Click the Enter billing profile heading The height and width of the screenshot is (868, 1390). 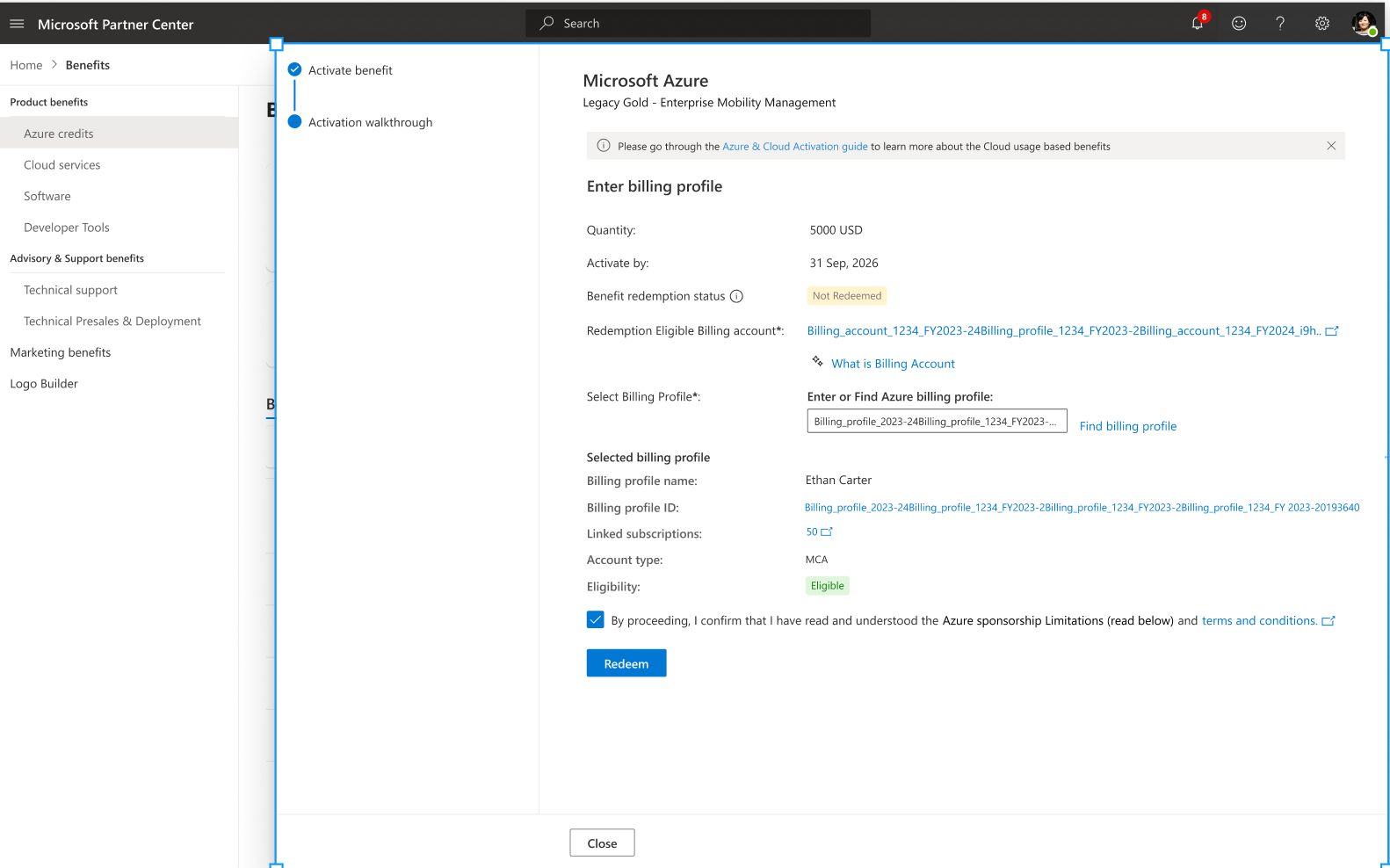[655, 186]
